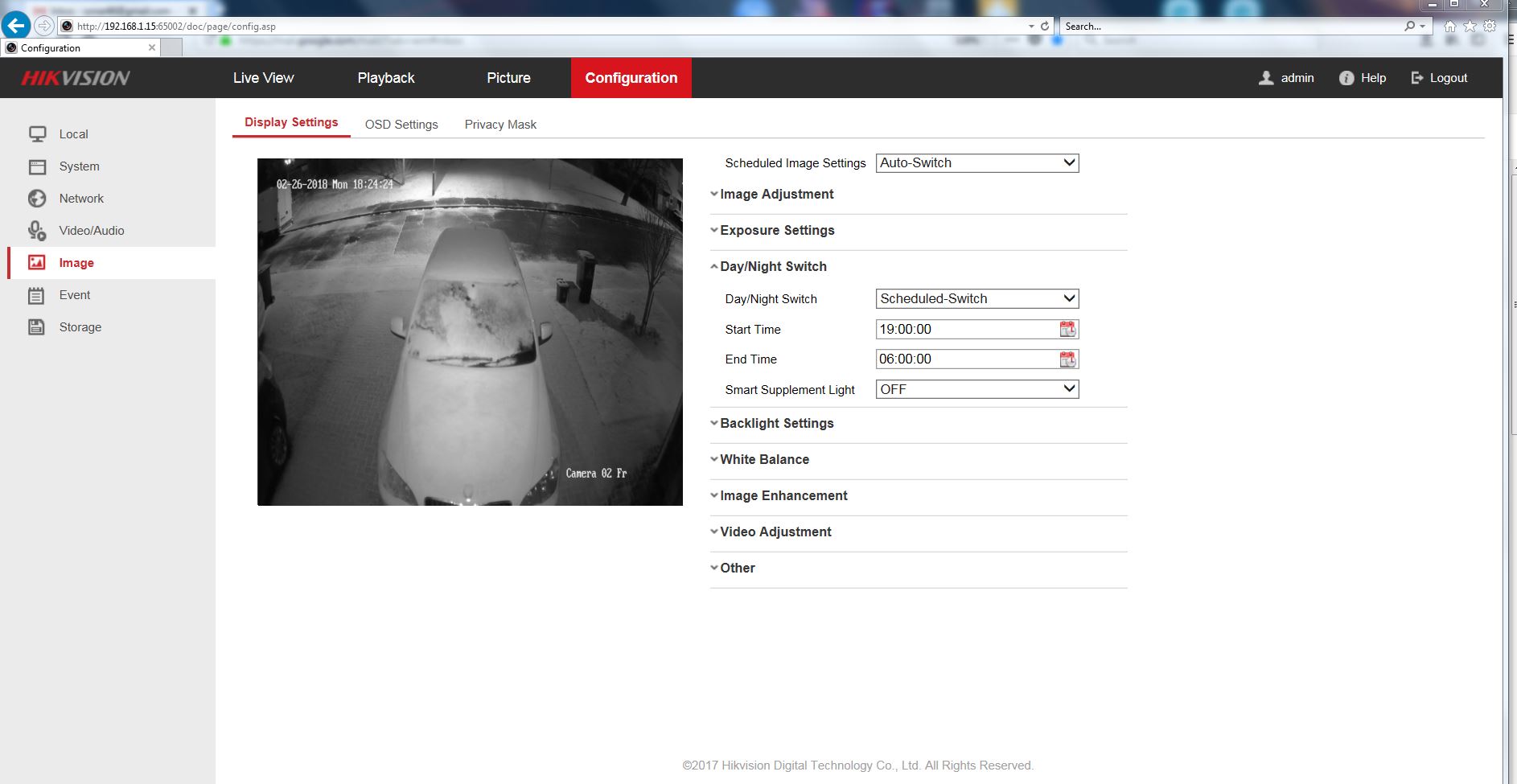Go to the Live View tab
The height and width of the screenshot is (784, 1517).
click(263, 78)
